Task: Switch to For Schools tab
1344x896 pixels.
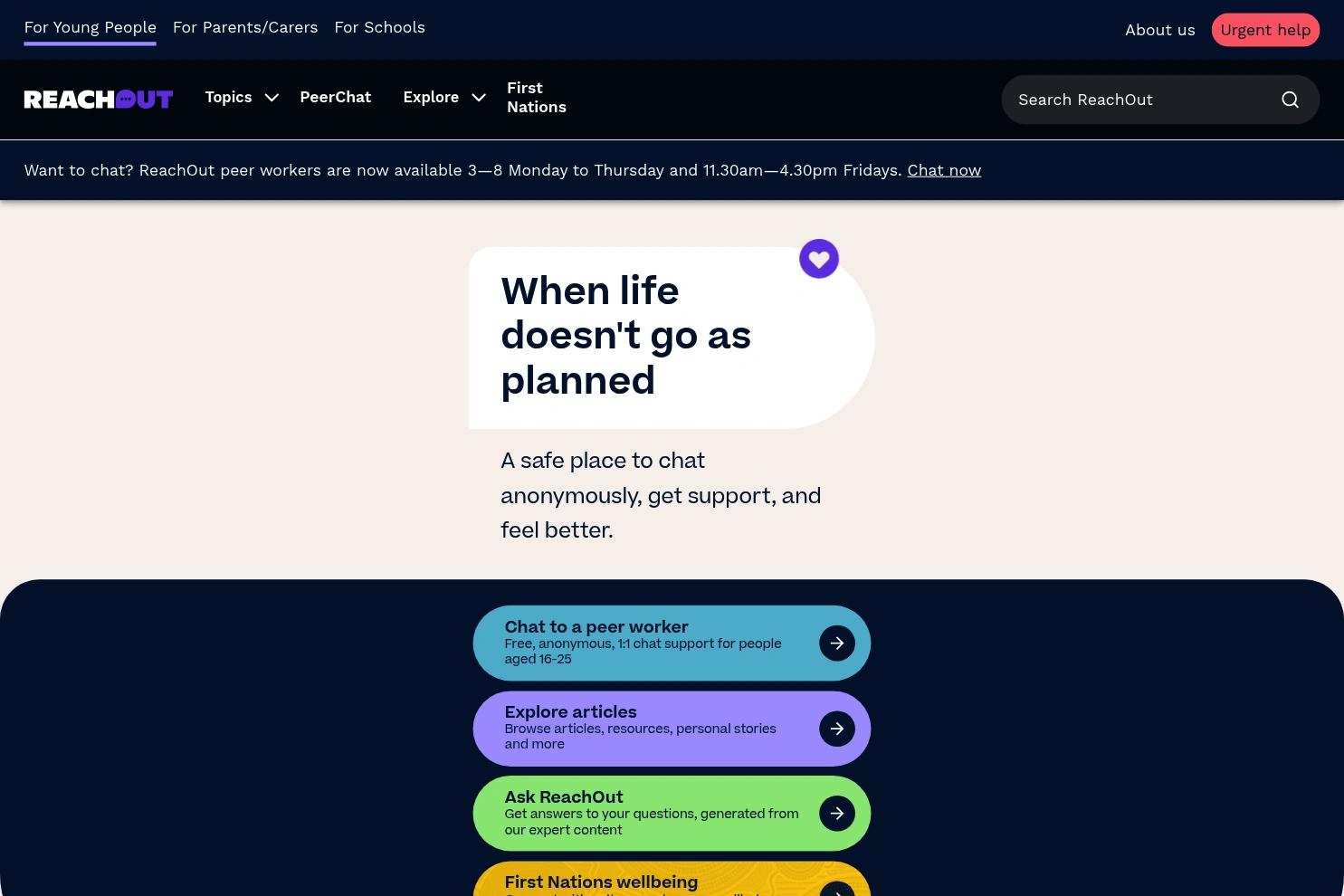Action: point(379,27)
